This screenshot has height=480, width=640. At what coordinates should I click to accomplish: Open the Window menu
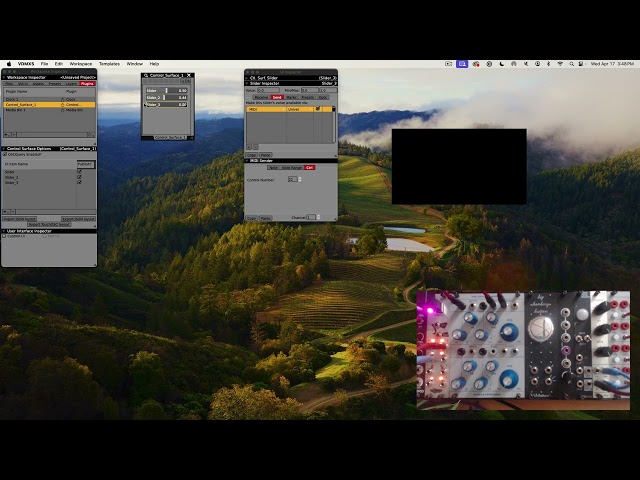tap(134, 64)
